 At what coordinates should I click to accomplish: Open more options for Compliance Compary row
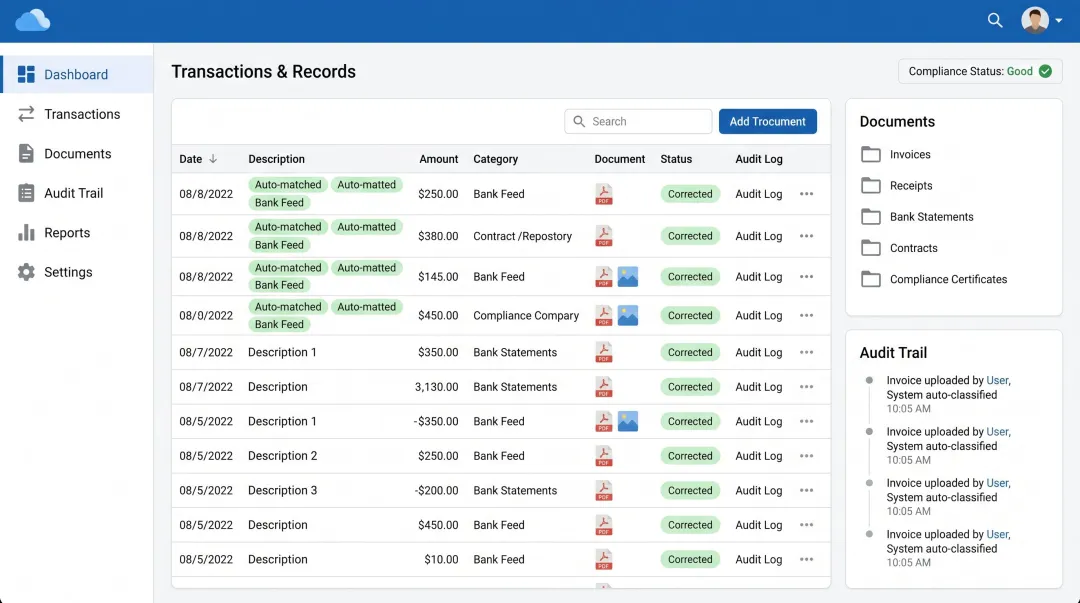pyautogui.click(x=807, y=316)
